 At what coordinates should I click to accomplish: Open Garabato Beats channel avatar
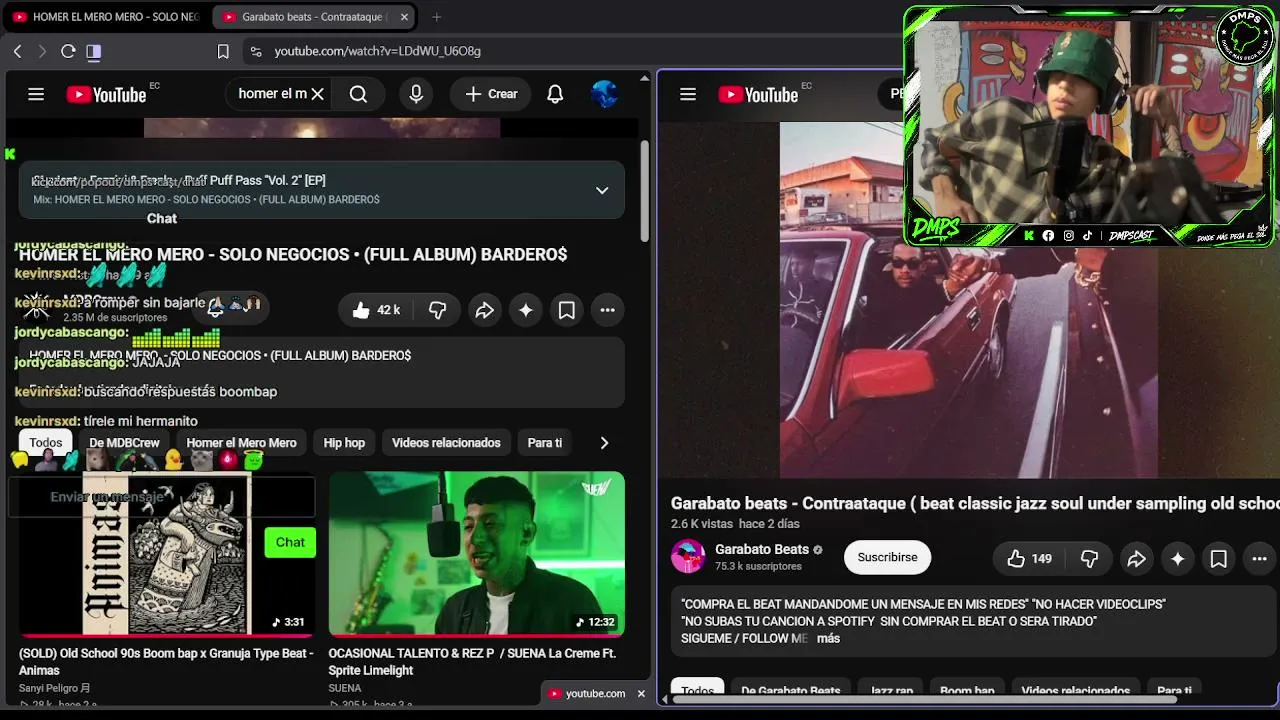tap(688, 557)
